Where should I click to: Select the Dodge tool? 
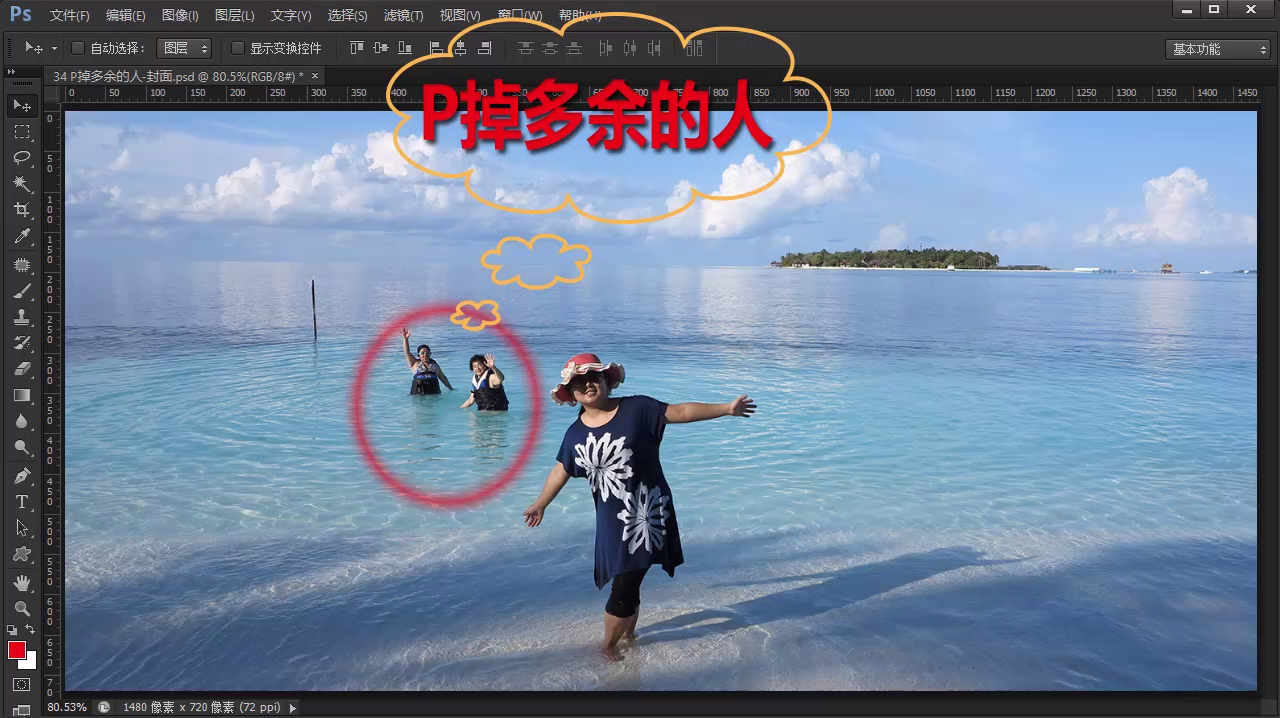22,448
